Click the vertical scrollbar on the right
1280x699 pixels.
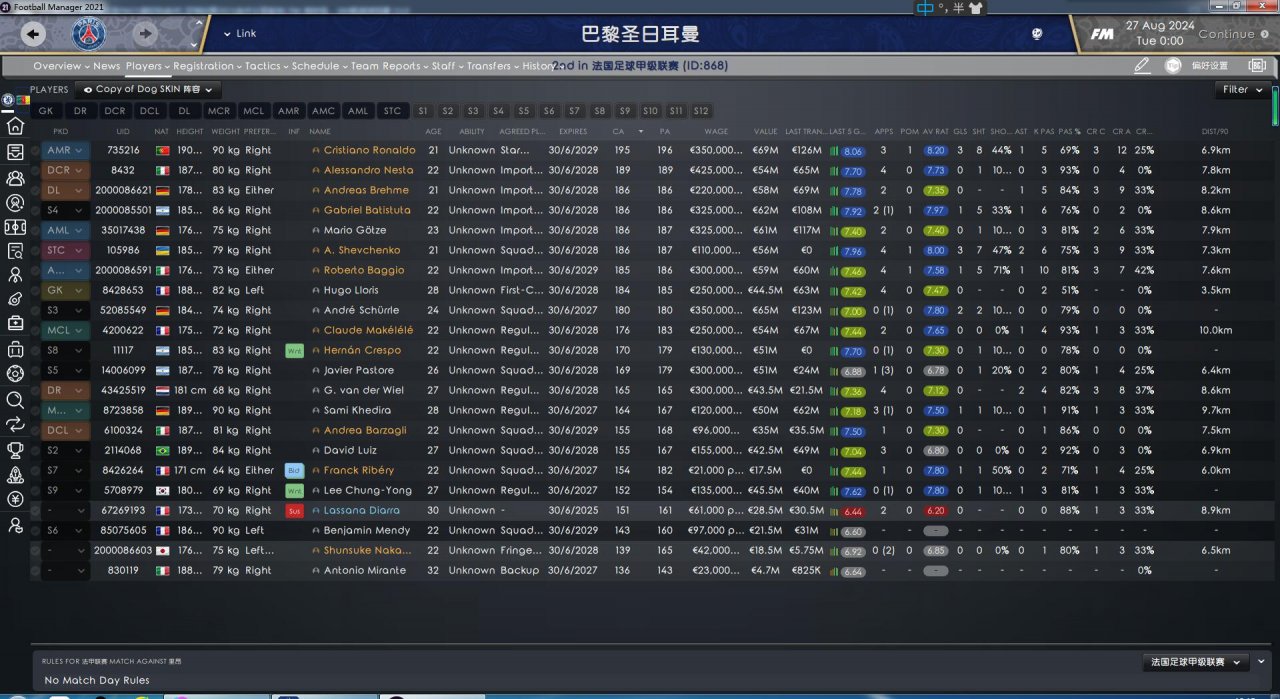click(x=1275, y=105)
